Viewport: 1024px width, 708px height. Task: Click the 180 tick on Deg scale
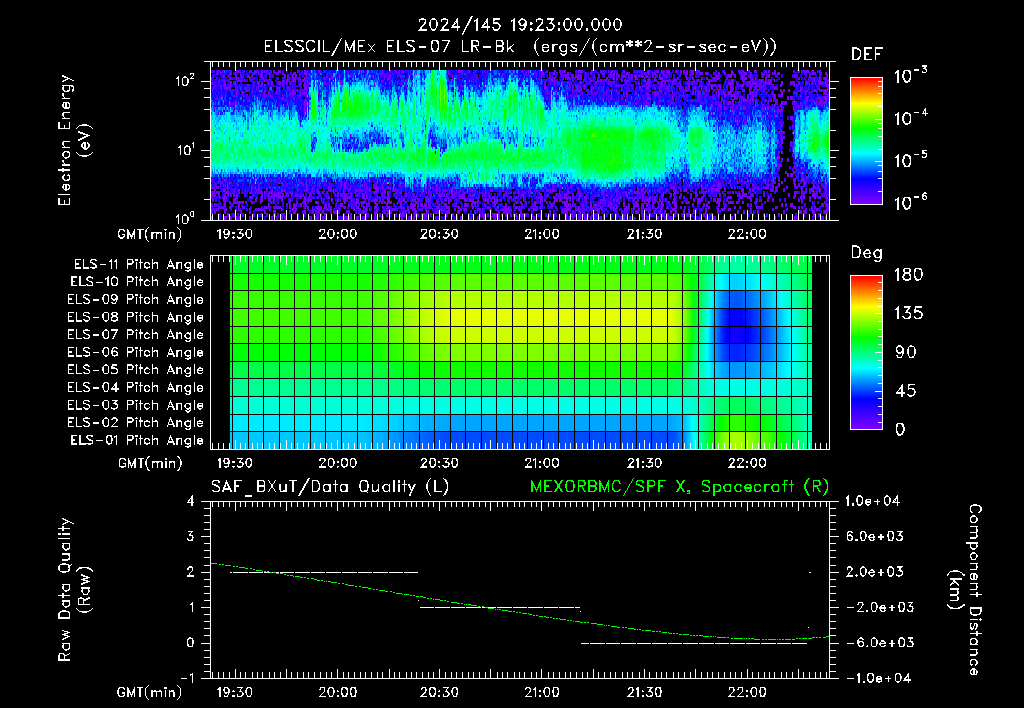pyautogui.click(x=908, y=274)
